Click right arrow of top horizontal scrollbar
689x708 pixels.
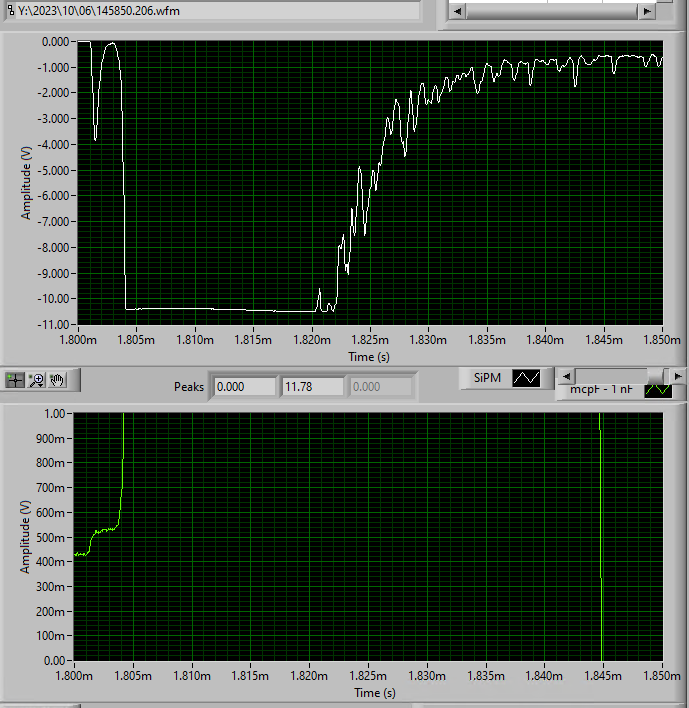click(x=647, y=11)
